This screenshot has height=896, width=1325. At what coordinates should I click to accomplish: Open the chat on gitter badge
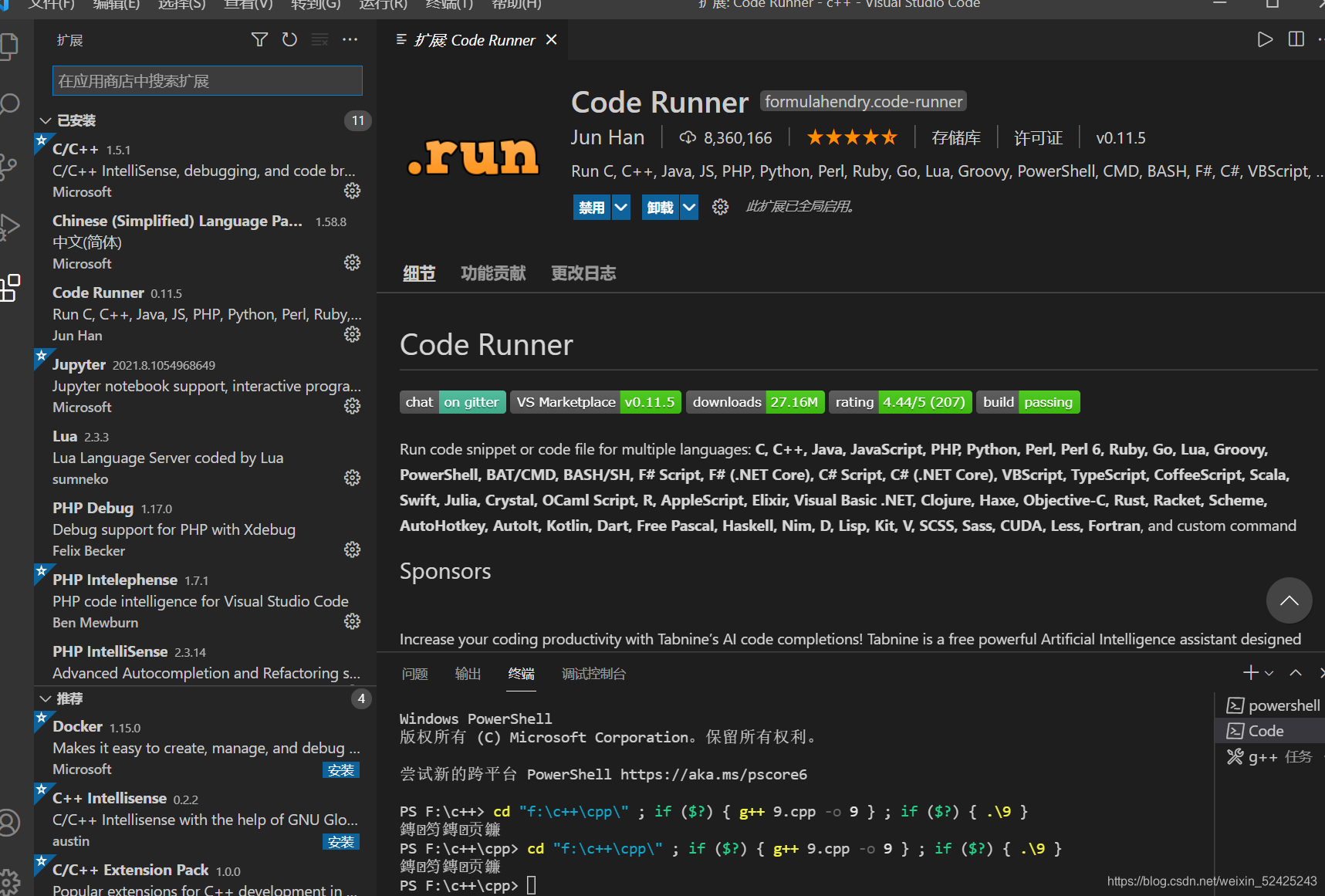(x=453, y=402)
